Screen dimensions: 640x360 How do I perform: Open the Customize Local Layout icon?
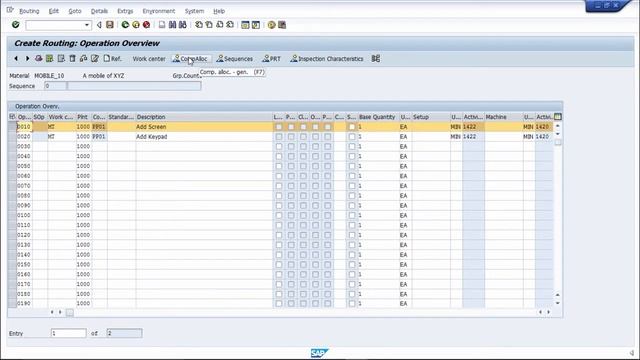click(x=282, y=25)
